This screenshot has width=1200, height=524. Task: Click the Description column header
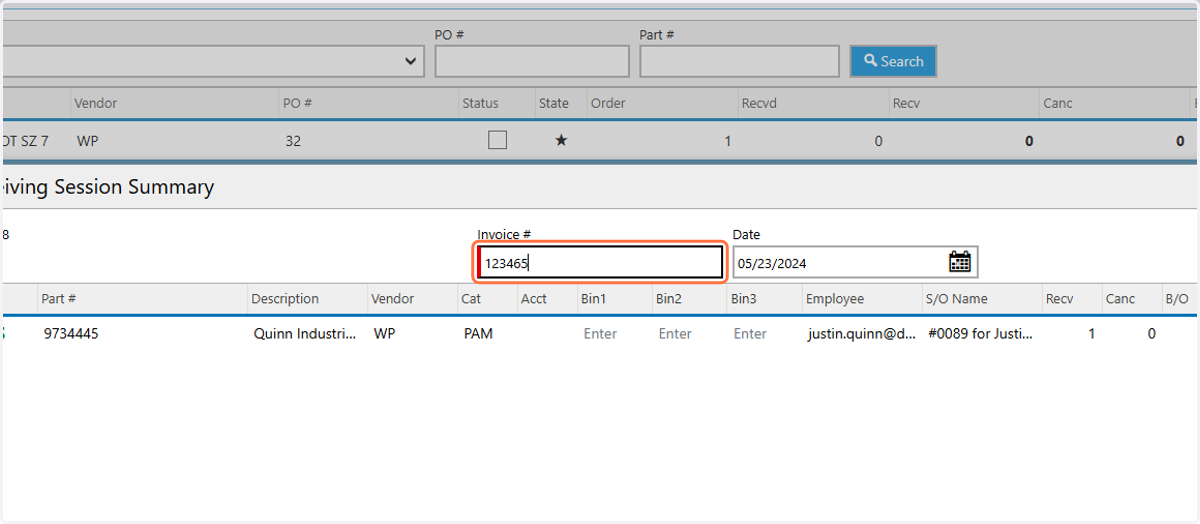click(285, 298)
